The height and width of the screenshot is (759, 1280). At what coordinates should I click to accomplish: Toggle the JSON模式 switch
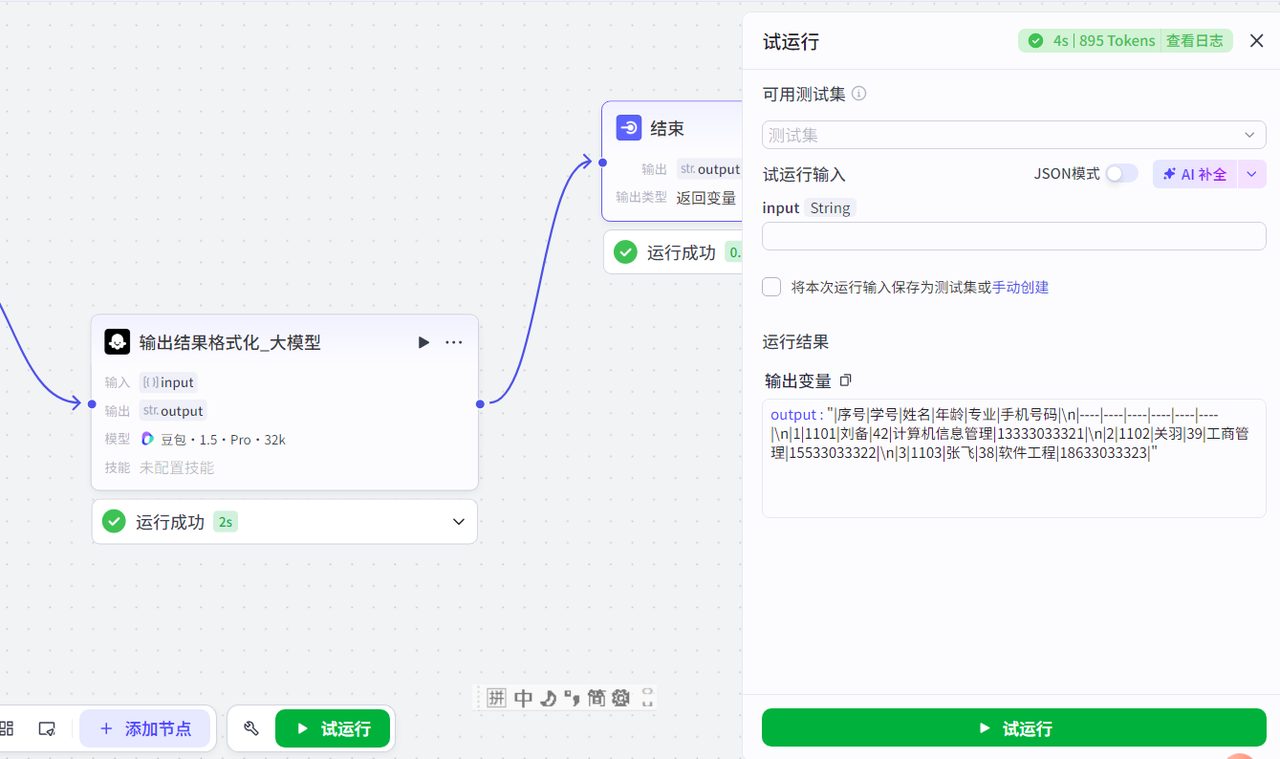click(x=1121, y=174)
